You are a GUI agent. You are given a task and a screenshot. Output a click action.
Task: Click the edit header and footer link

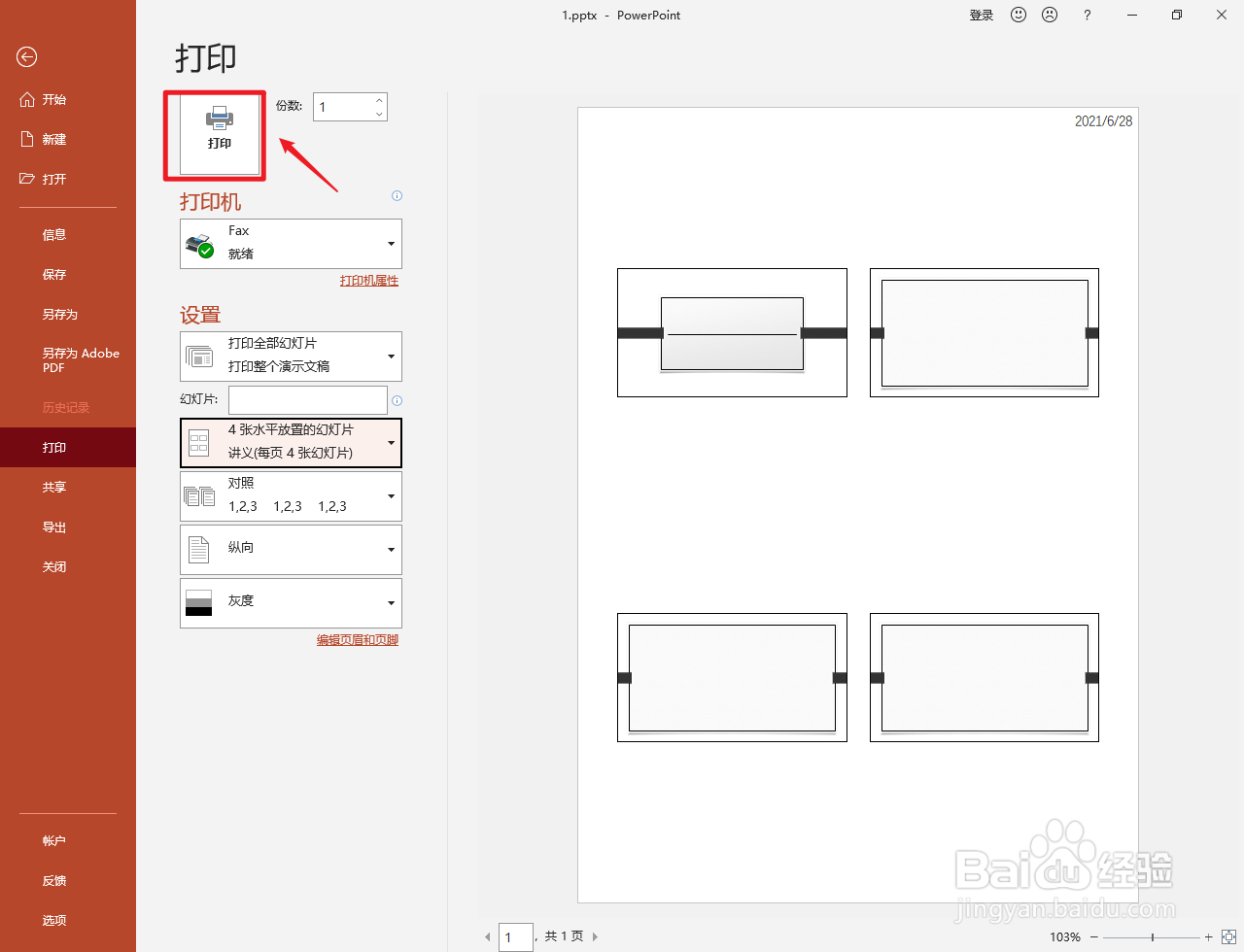(x=358, y=640)
